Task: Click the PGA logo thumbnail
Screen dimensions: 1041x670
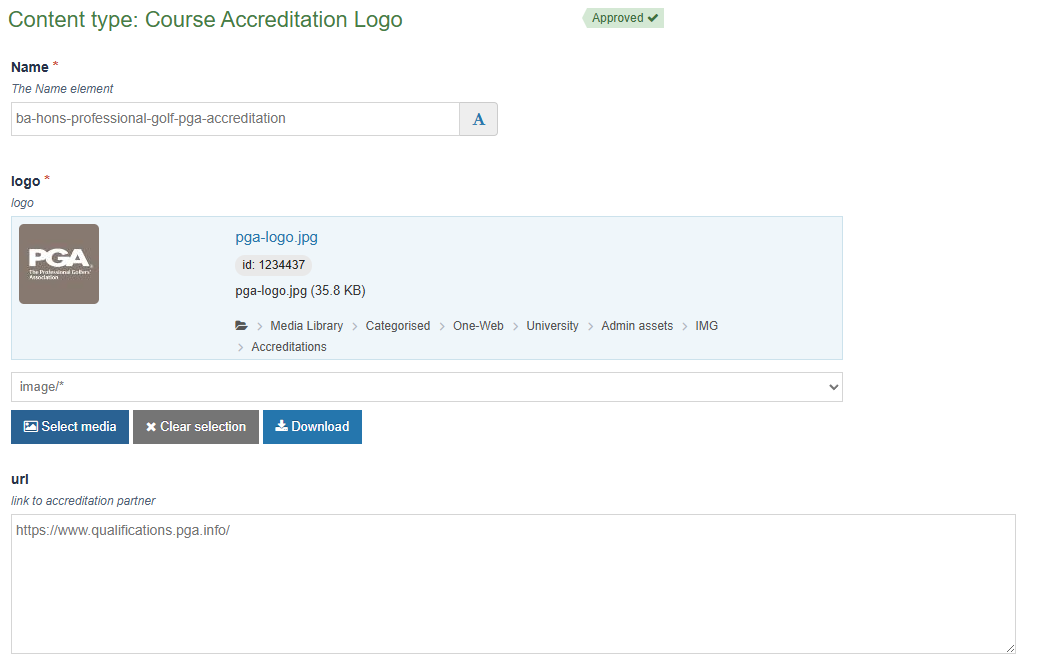Action: tap(59, 264)
